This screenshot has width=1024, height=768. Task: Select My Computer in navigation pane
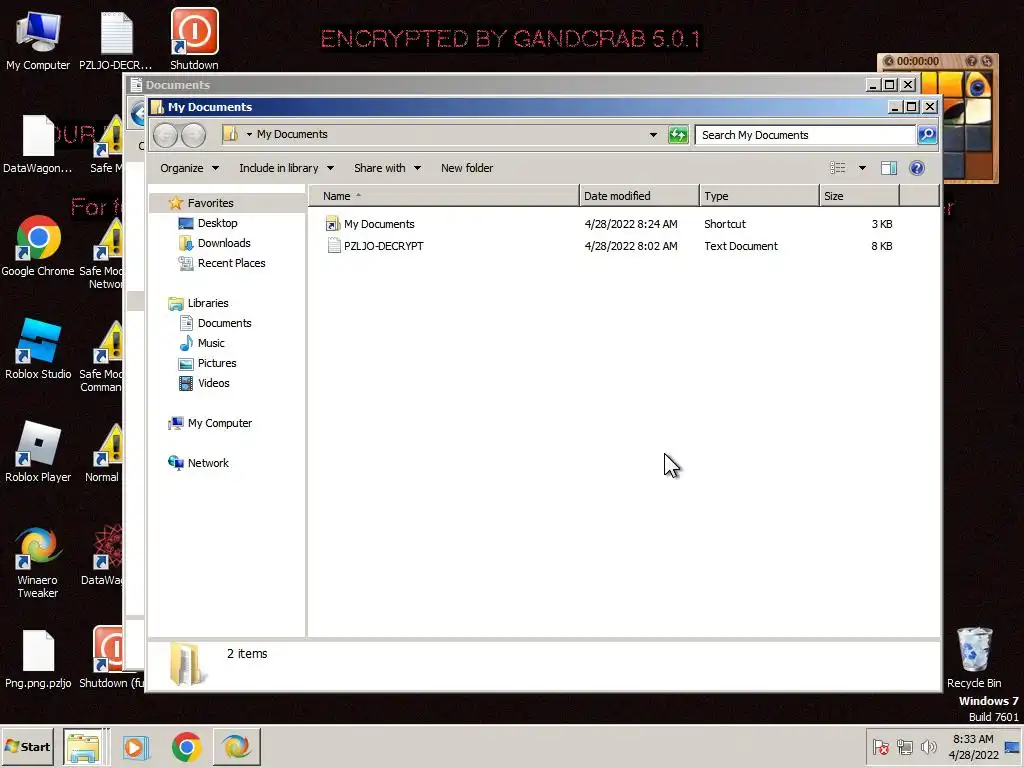pyautogui.click(x=219, y=423)
